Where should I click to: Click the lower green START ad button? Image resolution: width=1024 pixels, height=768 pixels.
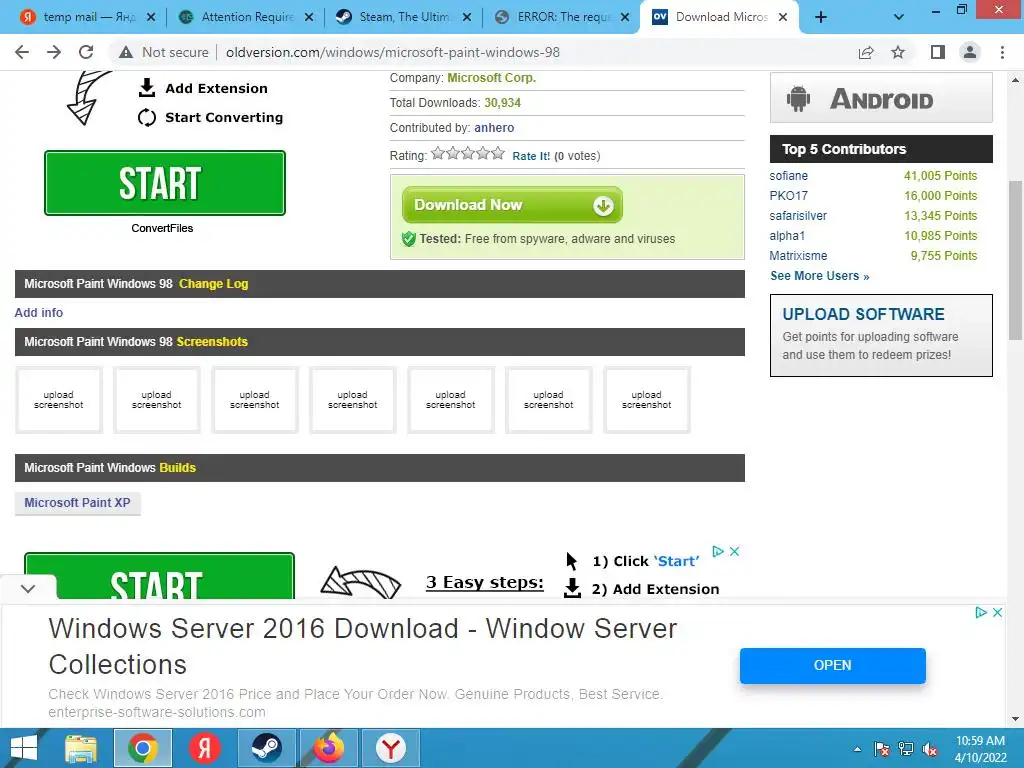click(x=159, y=576)
